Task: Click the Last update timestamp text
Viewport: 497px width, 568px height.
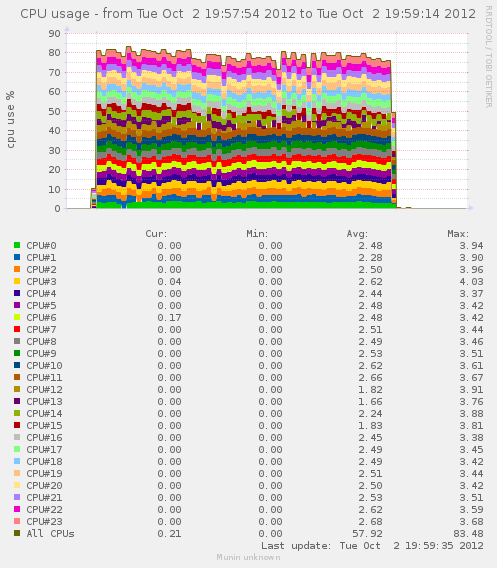Action: pos(372,546)
